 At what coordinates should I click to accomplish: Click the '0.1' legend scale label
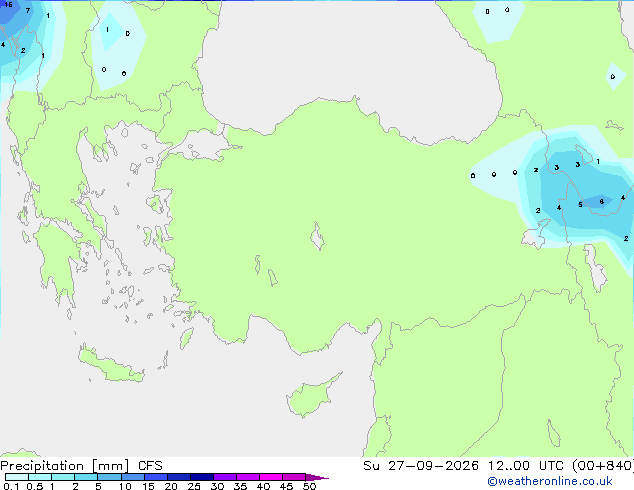[x=11, y=486]
